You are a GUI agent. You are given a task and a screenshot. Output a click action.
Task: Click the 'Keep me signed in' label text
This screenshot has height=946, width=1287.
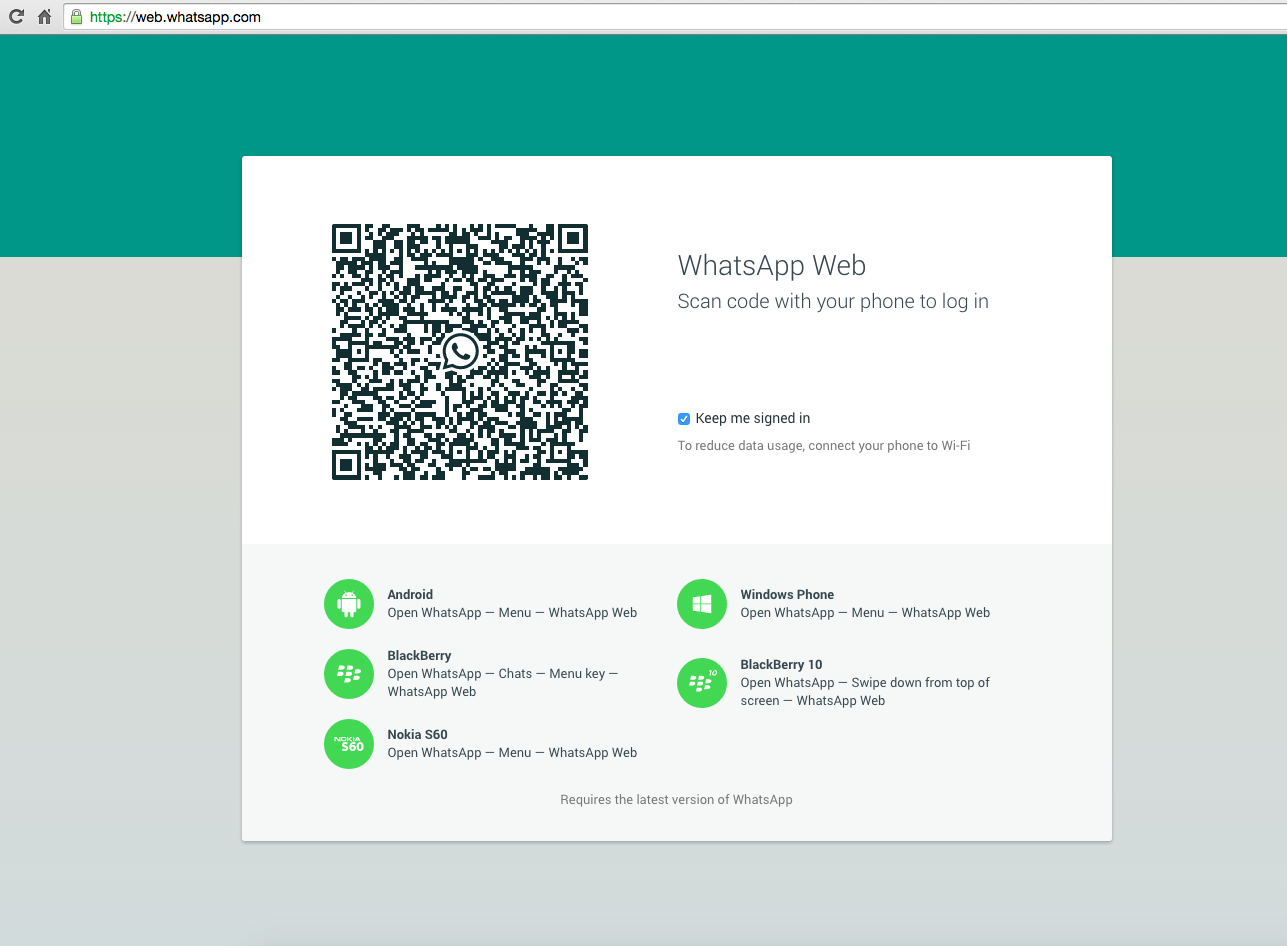752,419
